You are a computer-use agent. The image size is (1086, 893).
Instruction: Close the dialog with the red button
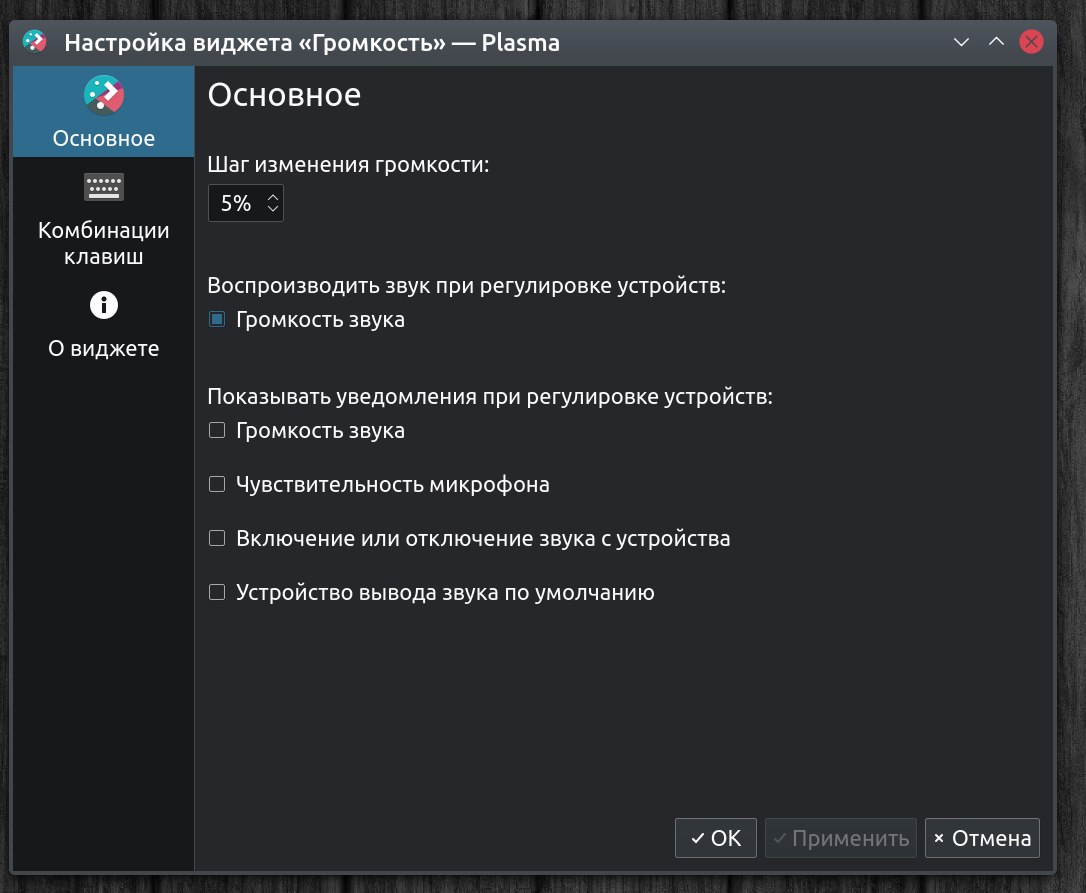(1031, 42)
